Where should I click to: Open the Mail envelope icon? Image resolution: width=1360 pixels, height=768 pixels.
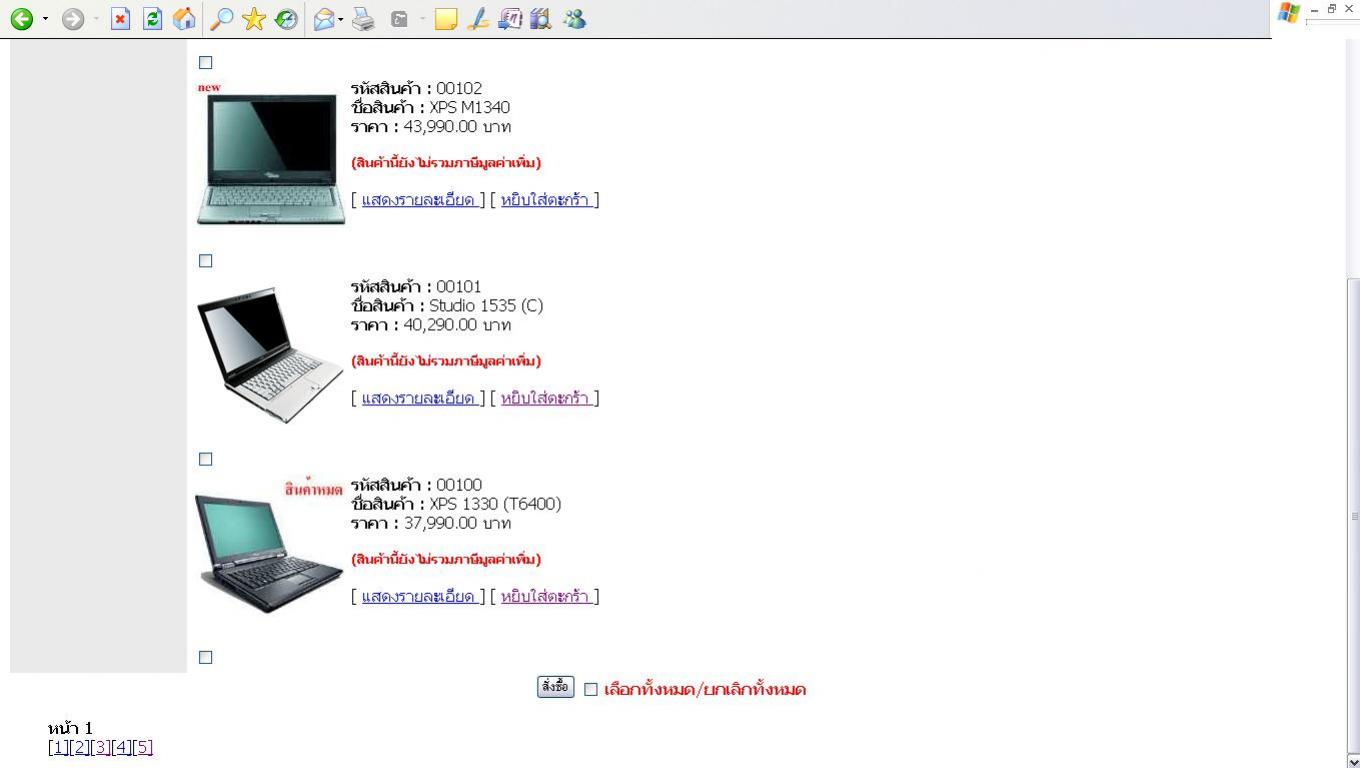(323, 19)
